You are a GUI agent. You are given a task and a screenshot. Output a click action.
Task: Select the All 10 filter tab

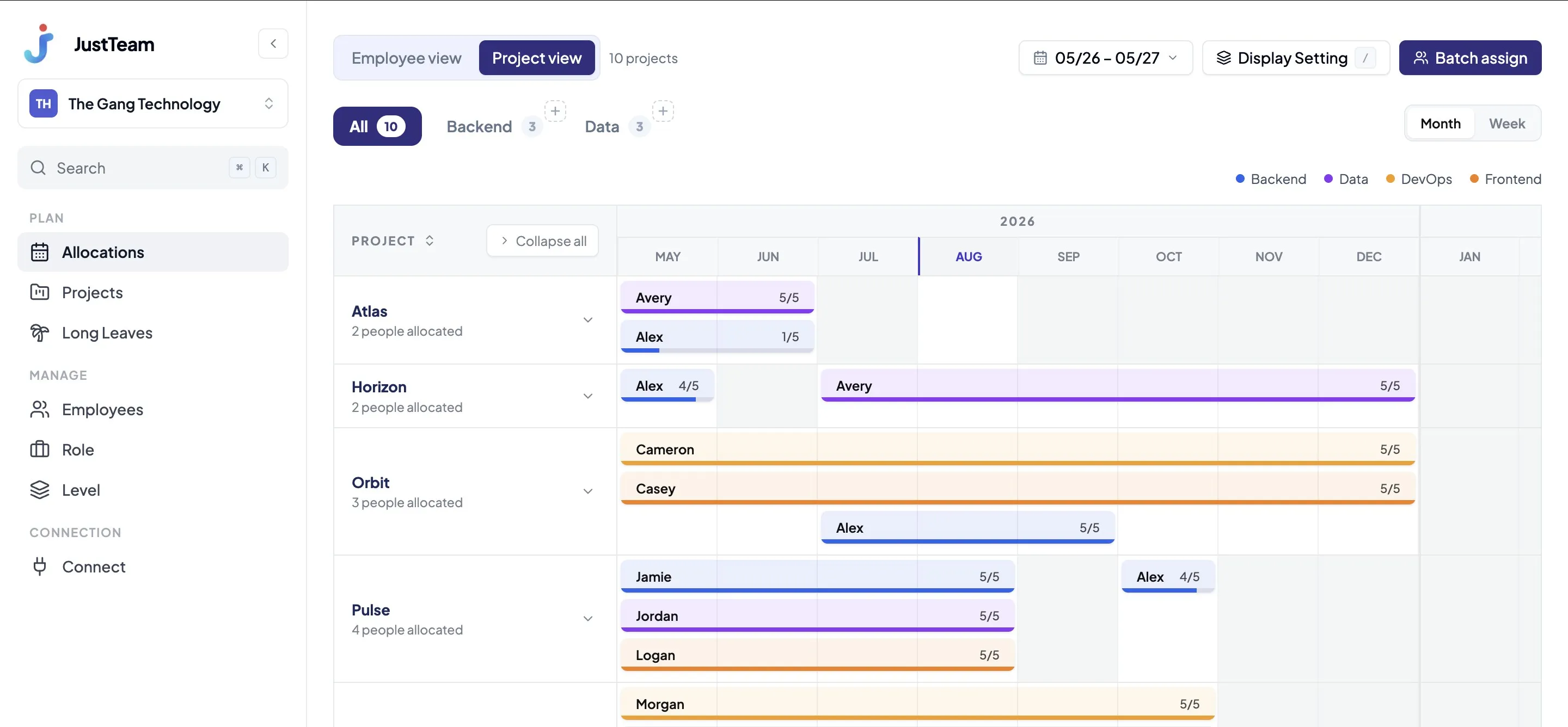pos(377,126)
